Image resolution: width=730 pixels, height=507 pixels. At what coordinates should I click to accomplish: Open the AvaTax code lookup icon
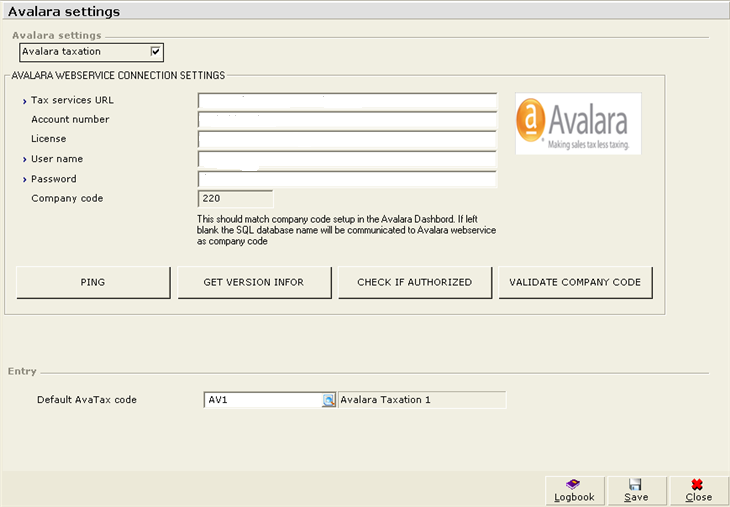pyautogui.click(x=328, y=400)
